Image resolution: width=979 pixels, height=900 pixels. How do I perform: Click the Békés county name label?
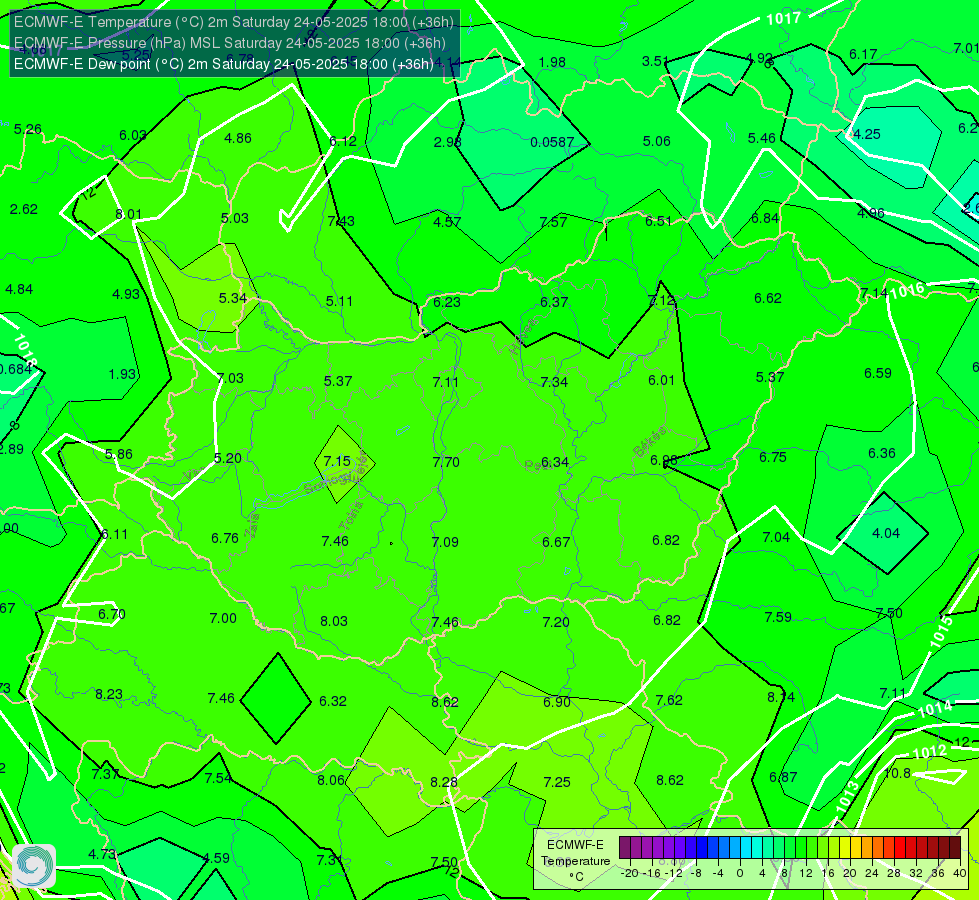point(649,441)
